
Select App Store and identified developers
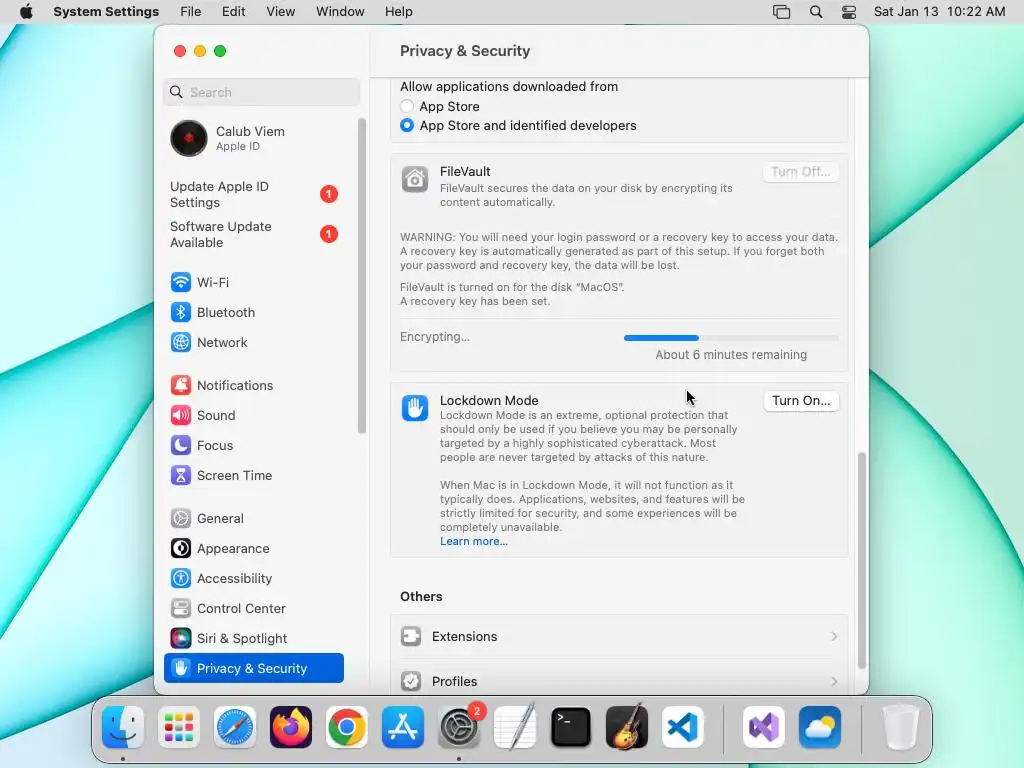[407, 125]
